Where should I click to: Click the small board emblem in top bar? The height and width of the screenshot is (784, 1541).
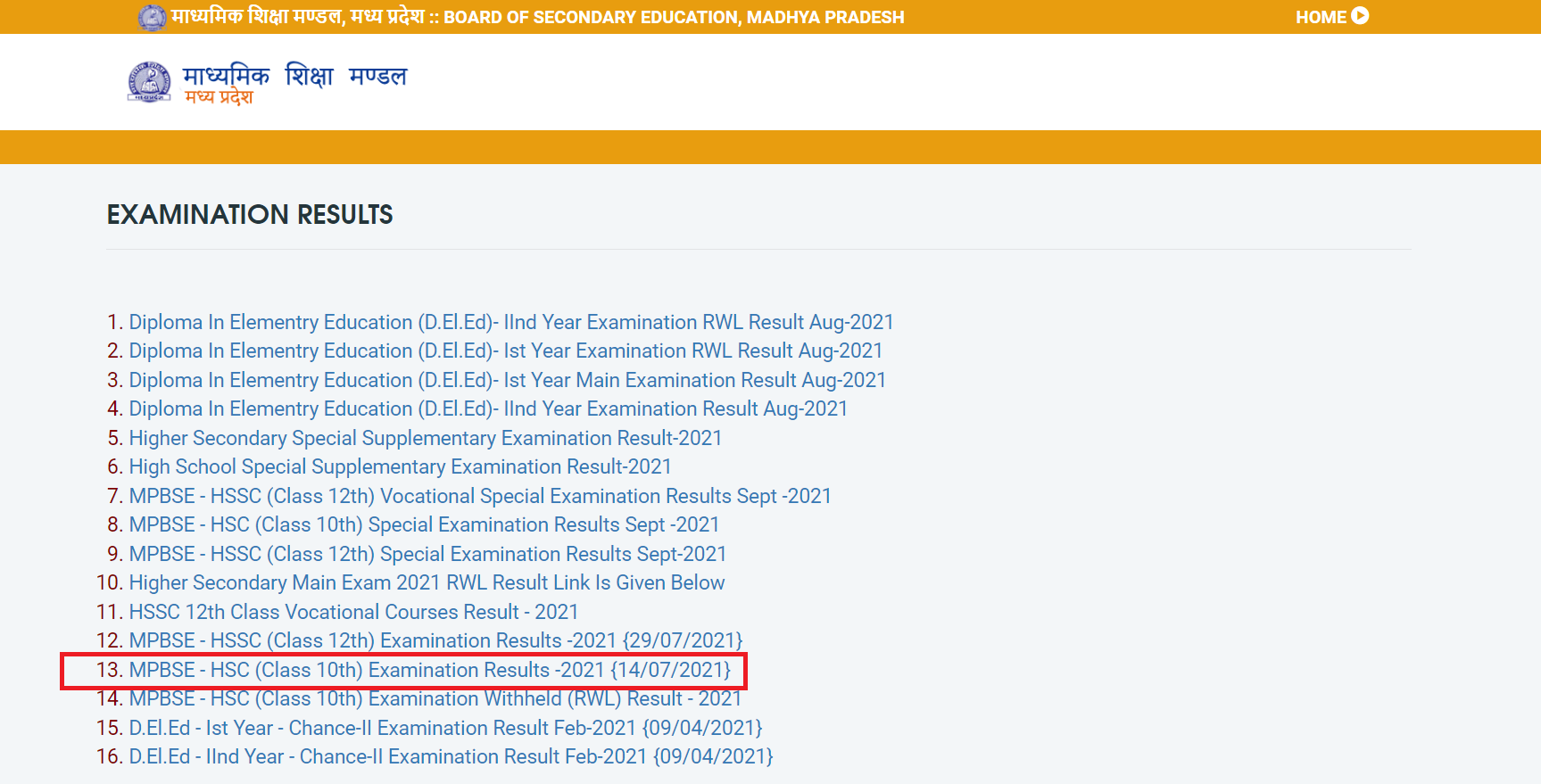tap(152, 17)
